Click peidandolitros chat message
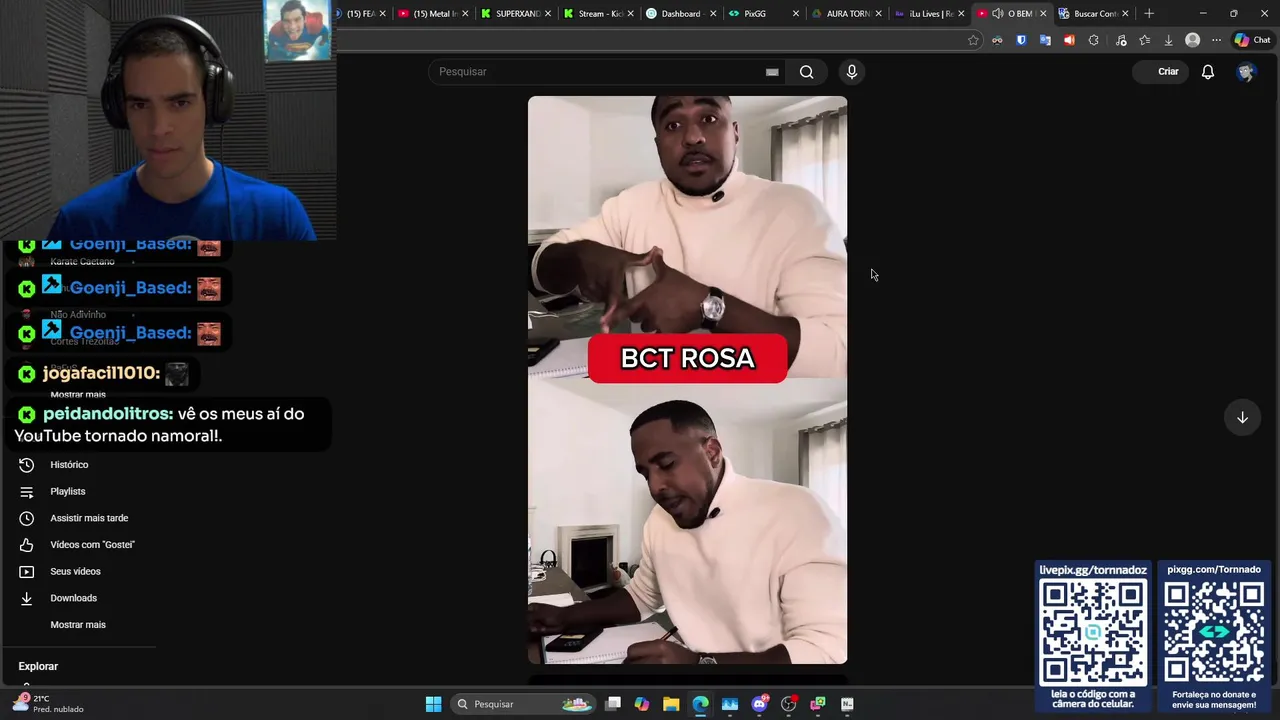Image resolution: width=1280 pixels, height=720 pixels. 166,425
